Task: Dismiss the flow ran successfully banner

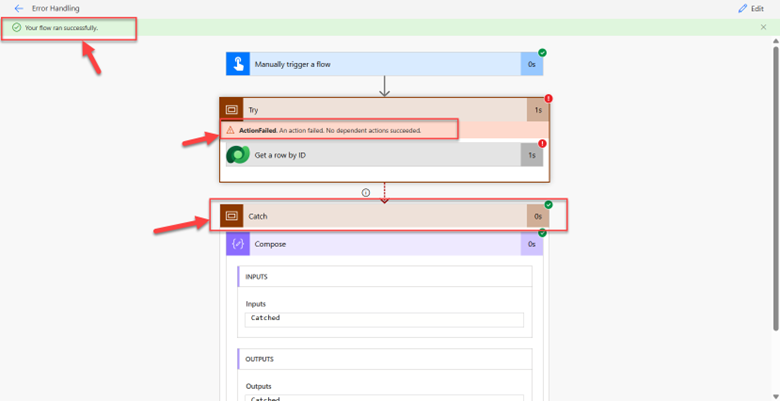Action: point(764,27)
